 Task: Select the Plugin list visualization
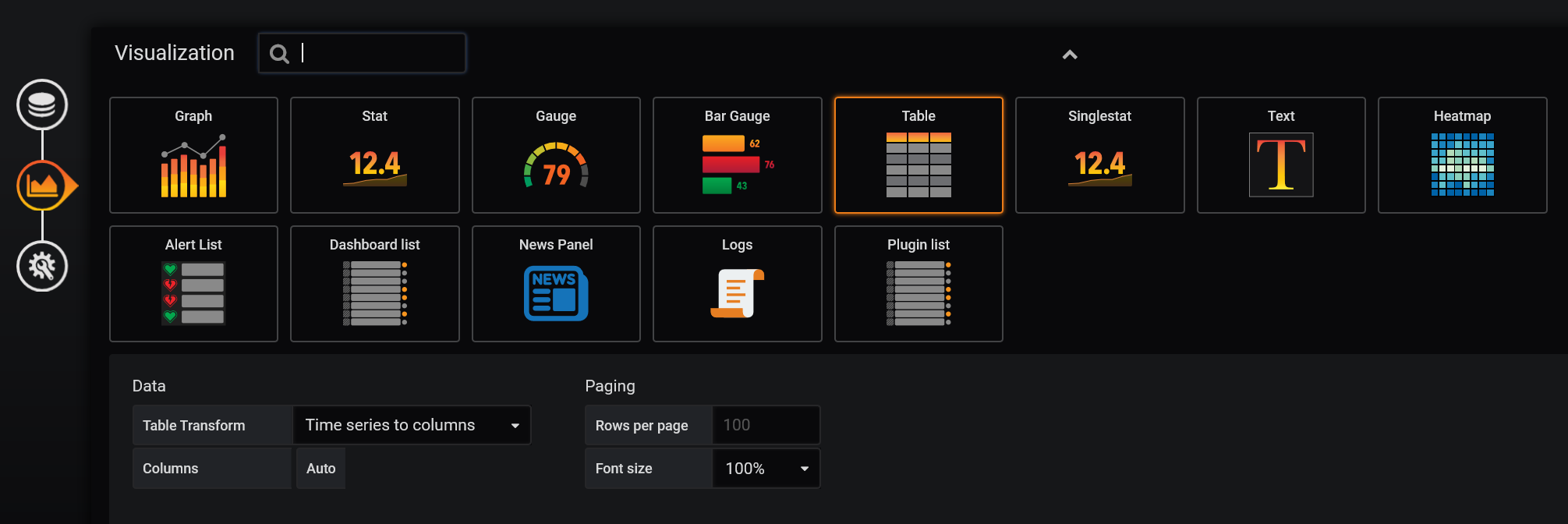pos(919,284)
